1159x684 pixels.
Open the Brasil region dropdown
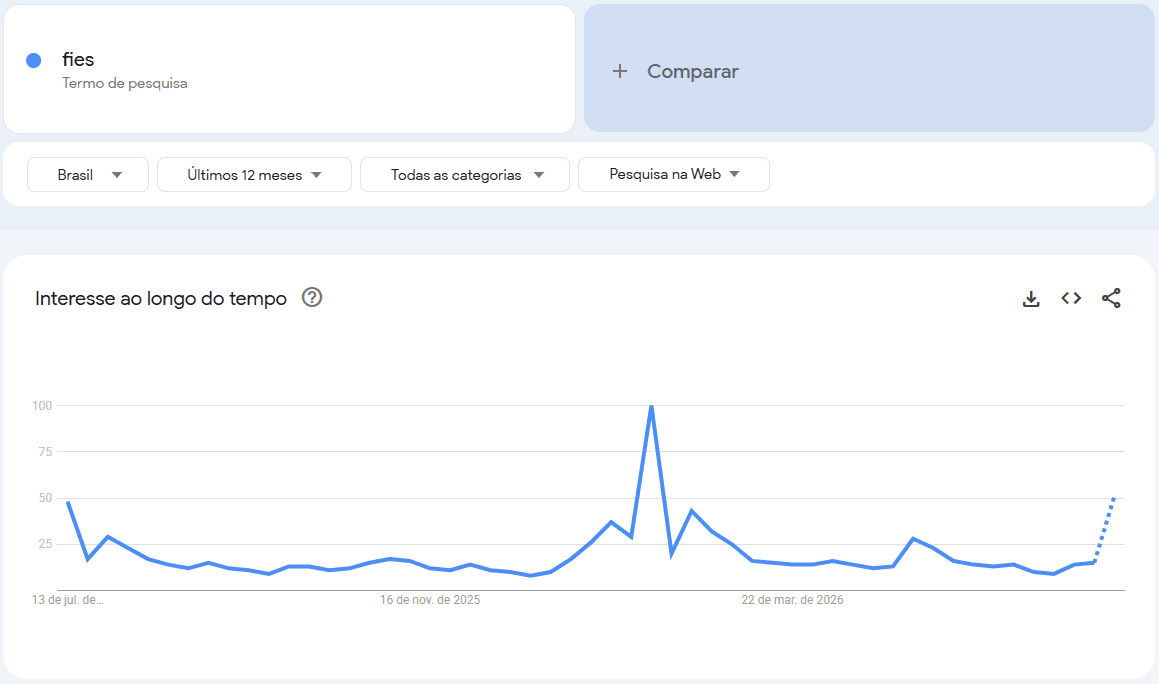point(88,175)
